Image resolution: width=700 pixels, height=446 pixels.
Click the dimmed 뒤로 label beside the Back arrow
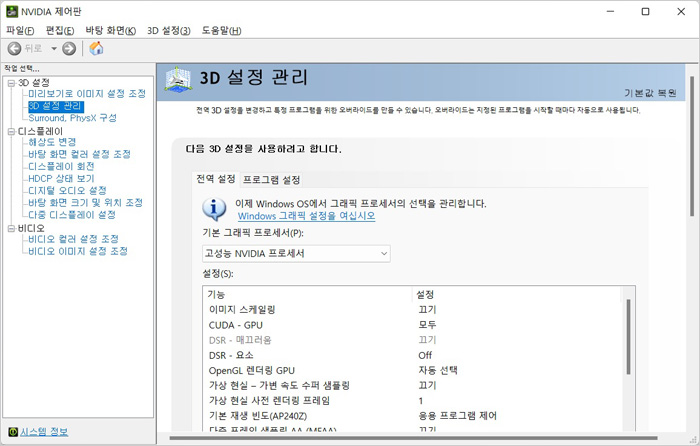(33, 48)
